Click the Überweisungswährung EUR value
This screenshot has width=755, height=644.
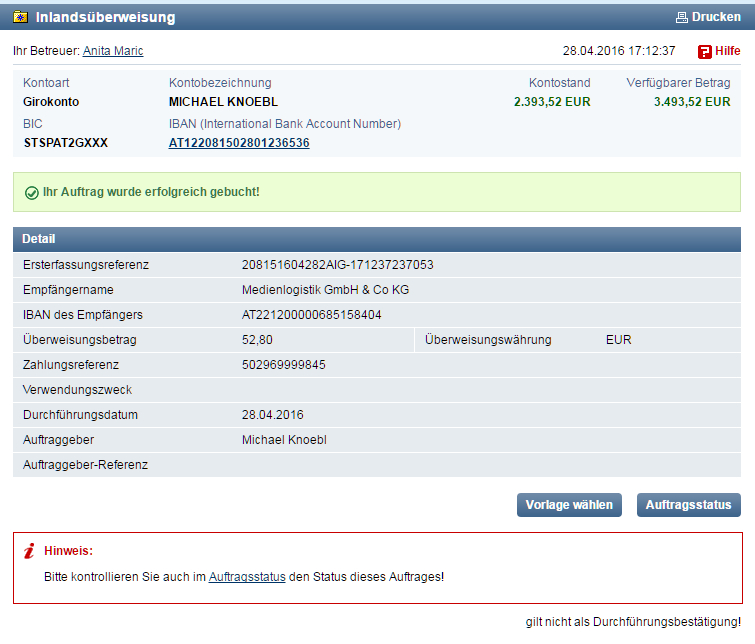(618, 340)
